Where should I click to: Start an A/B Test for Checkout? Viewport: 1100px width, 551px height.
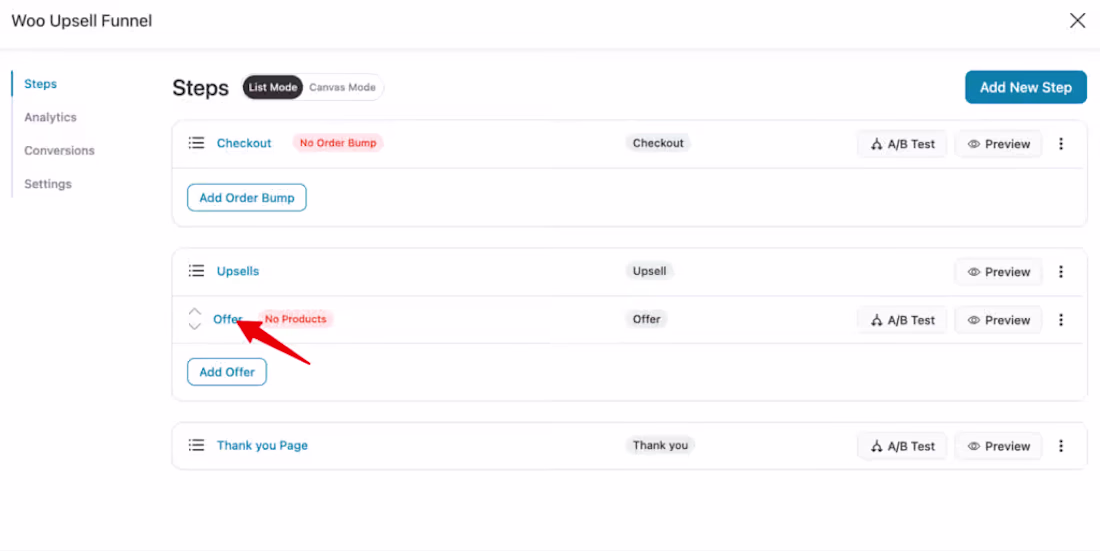pos(902,144)
